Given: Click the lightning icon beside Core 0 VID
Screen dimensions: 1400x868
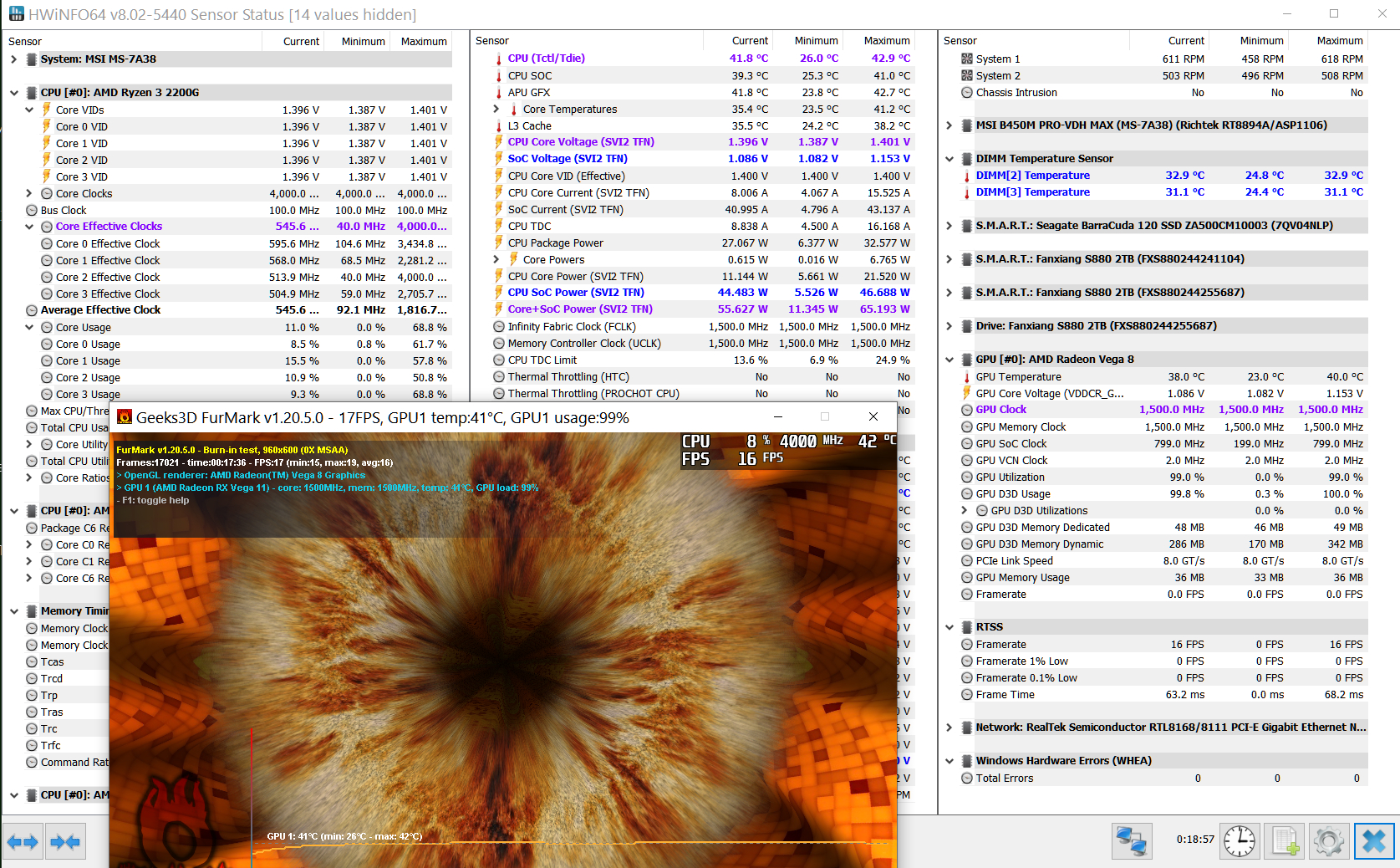Looking at the screenshot, I should tap(47, 126).
